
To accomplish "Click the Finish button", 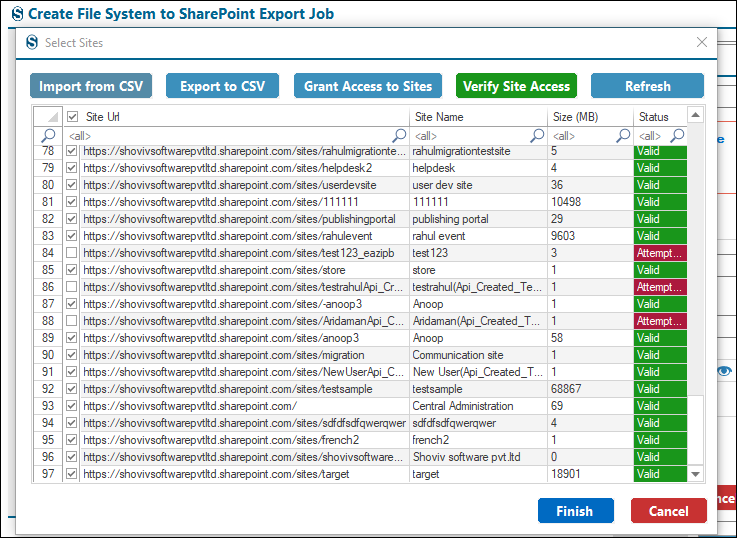I will tap(576, 511).
